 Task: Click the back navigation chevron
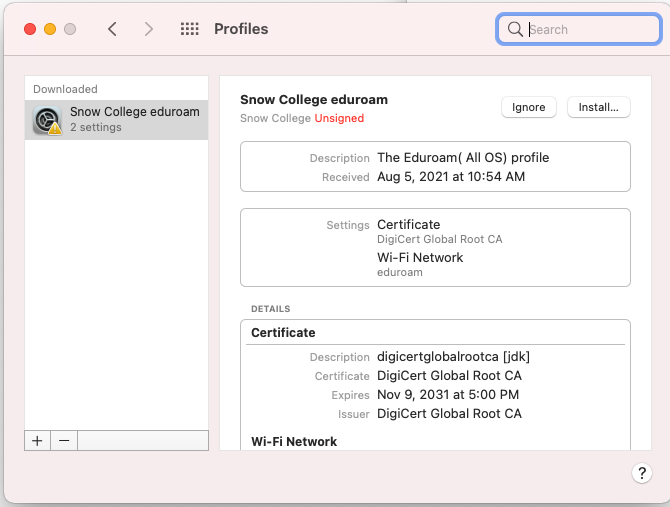pos(112,29)
